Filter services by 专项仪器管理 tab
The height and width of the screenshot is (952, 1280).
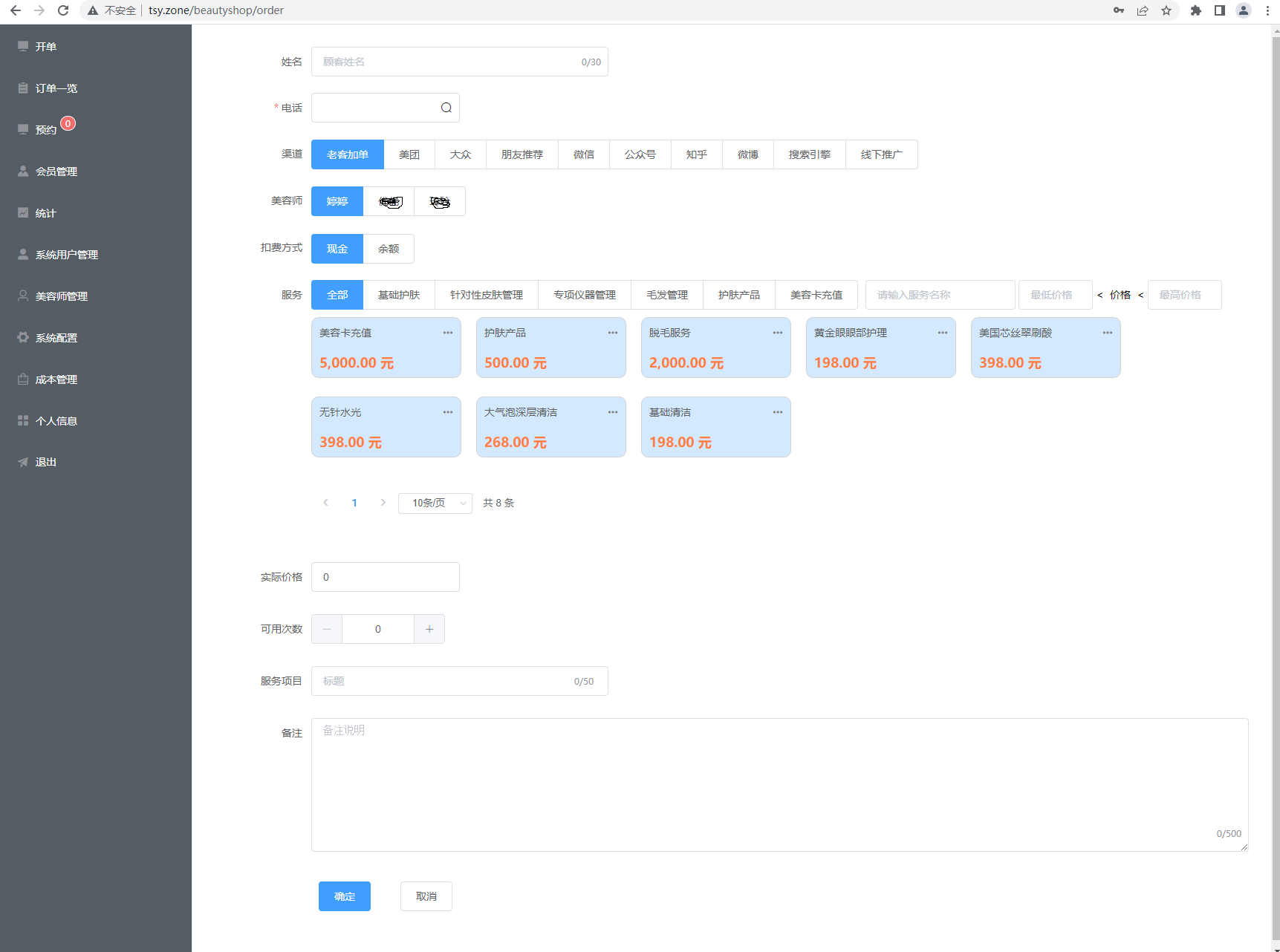pos(585,295)
